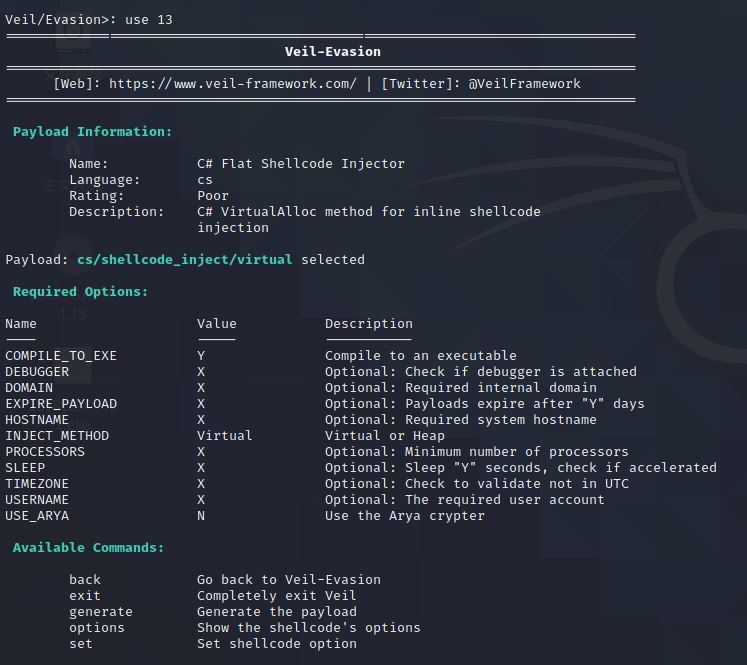747x665 pixels.
Task: Click the 'exit' command
Action: tap(85, 596)
